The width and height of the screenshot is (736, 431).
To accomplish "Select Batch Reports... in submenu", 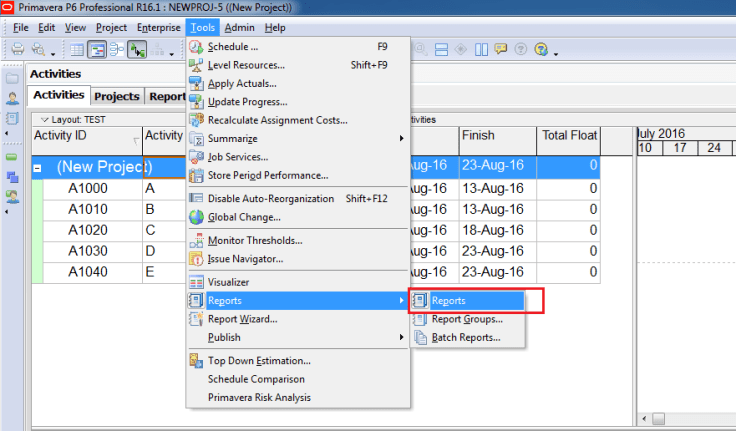I will point(468,337).
